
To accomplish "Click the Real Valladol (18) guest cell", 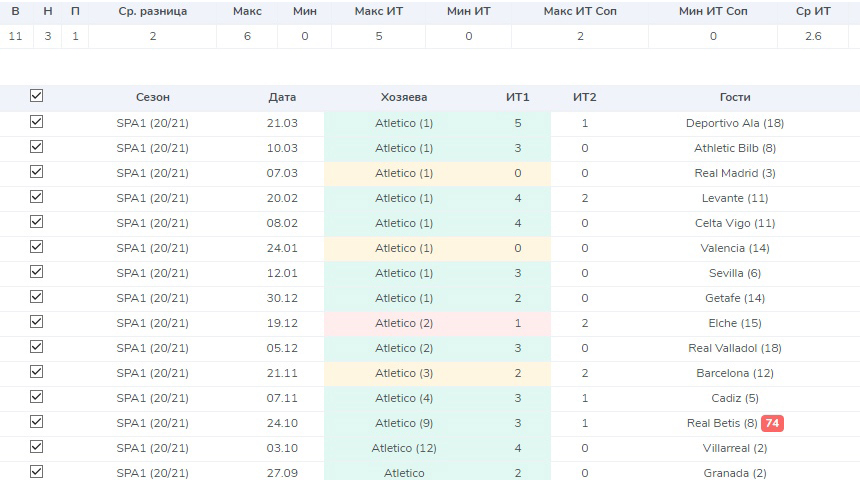I will pyautogui.click(x=734, y=348).
